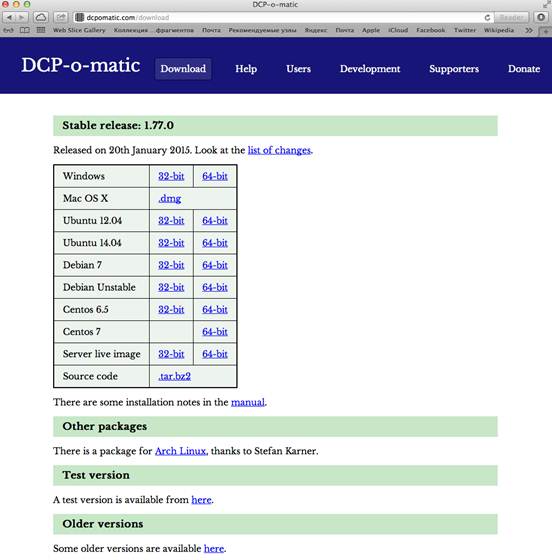Open the Users nav tab
Screen dimensions: 552x560
coord(298,69)
